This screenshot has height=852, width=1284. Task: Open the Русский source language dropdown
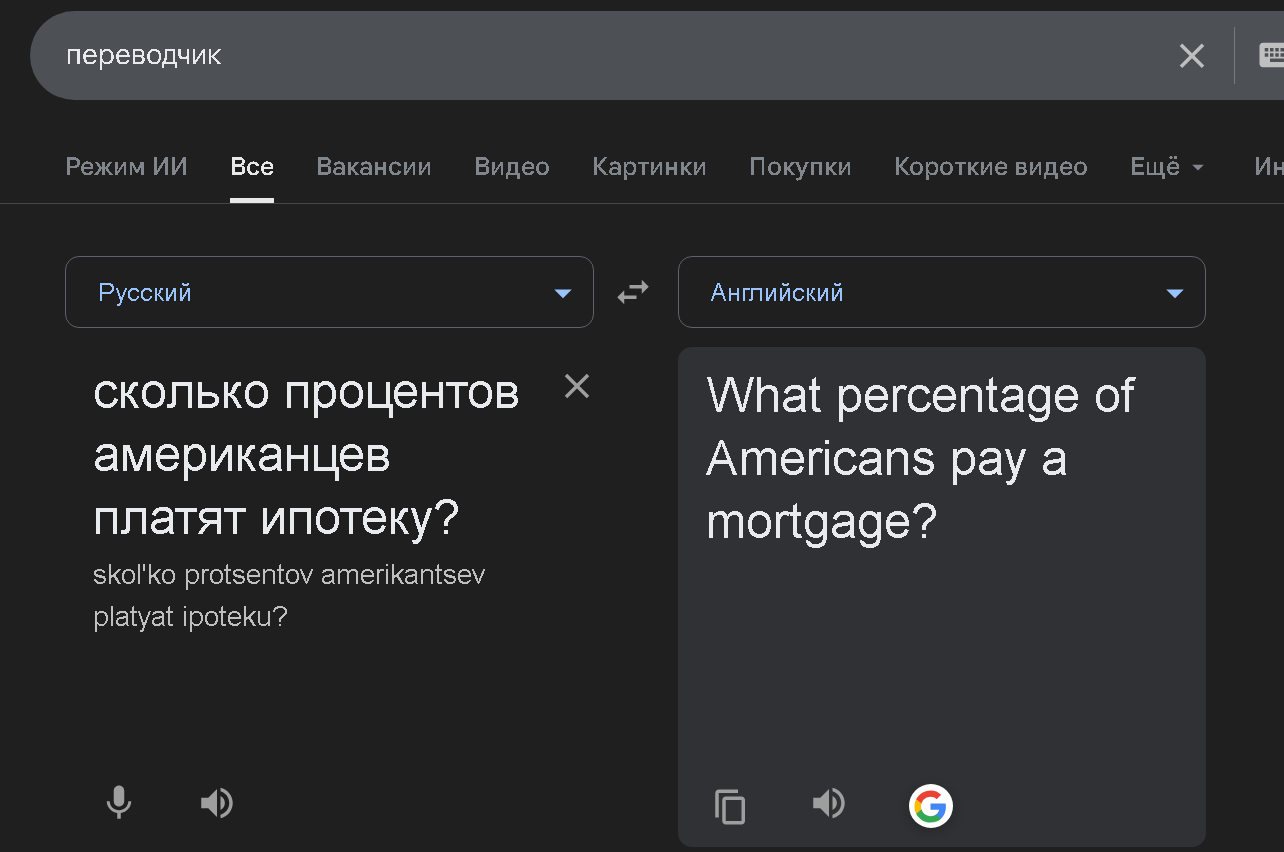point(329,293)
